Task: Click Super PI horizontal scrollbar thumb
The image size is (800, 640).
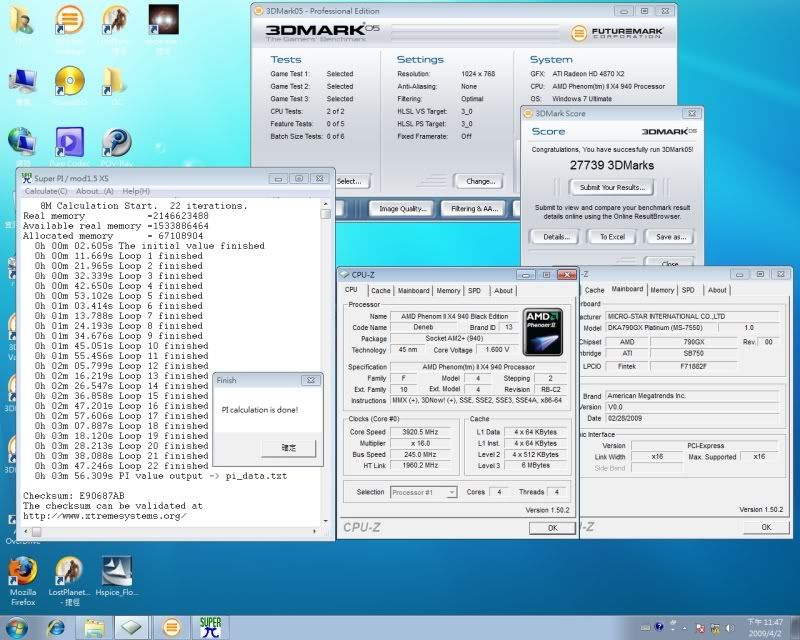Action: 37,532
